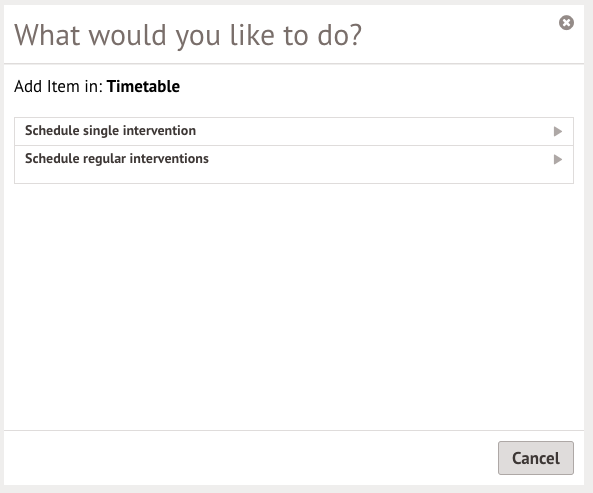
Task: Close the dialog with the X icon
Action: 566,23
